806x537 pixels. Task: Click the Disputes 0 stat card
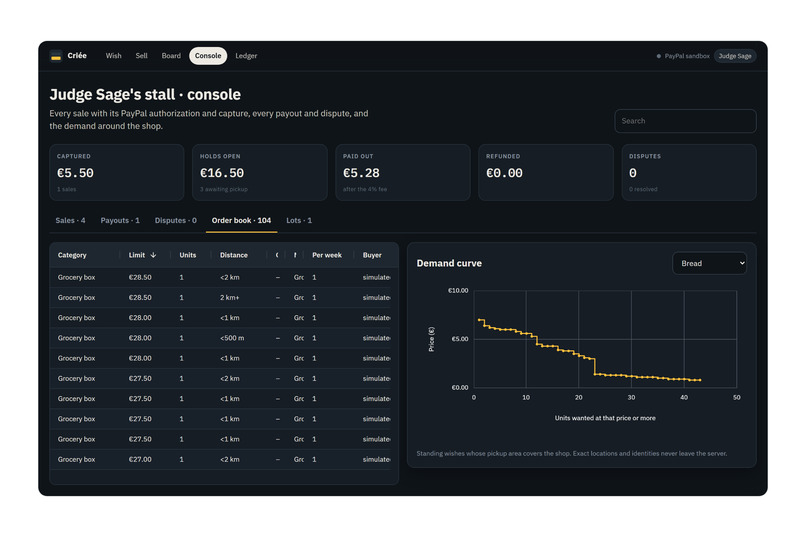(x=689, y=172)
